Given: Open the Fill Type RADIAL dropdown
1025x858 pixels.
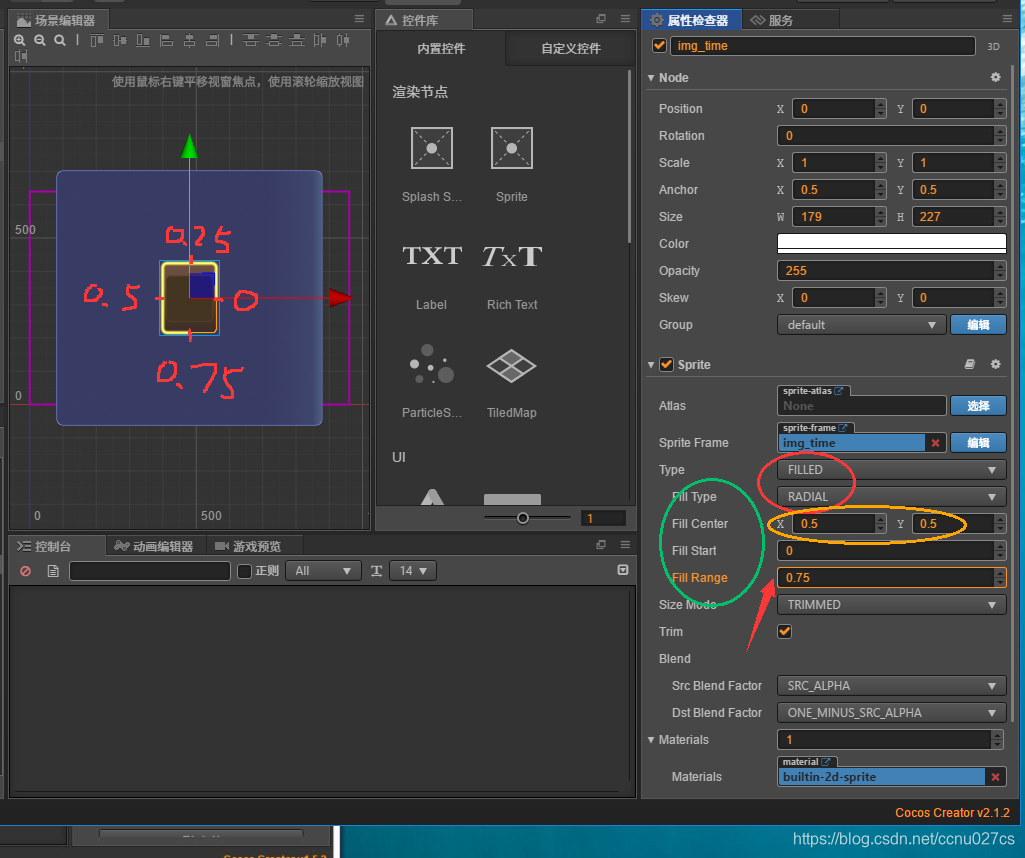Looking at the screenshot, I should 892,497.
